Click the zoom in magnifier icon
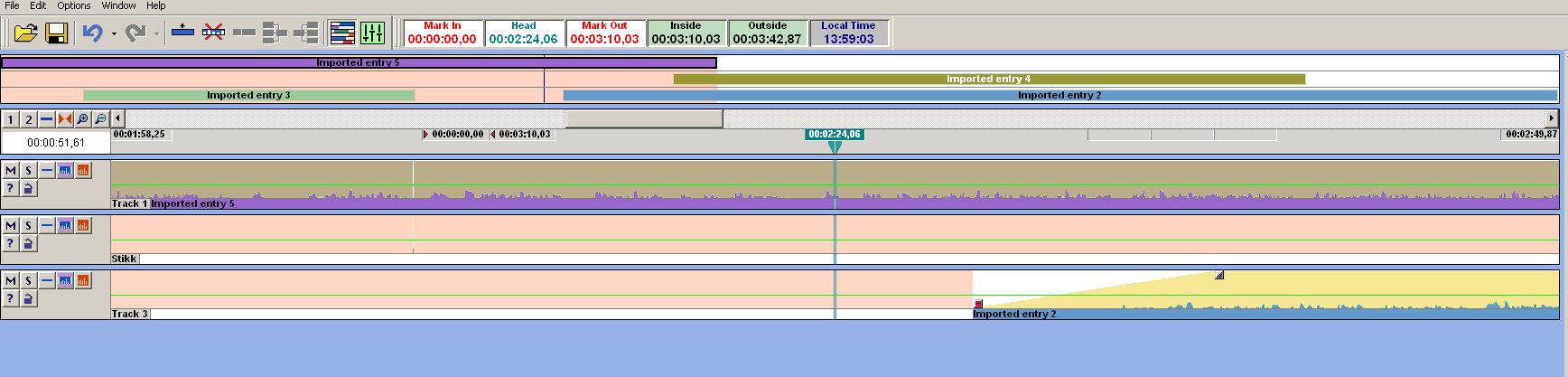Viewport: 1568px width, 377px height. coord(82,119)
